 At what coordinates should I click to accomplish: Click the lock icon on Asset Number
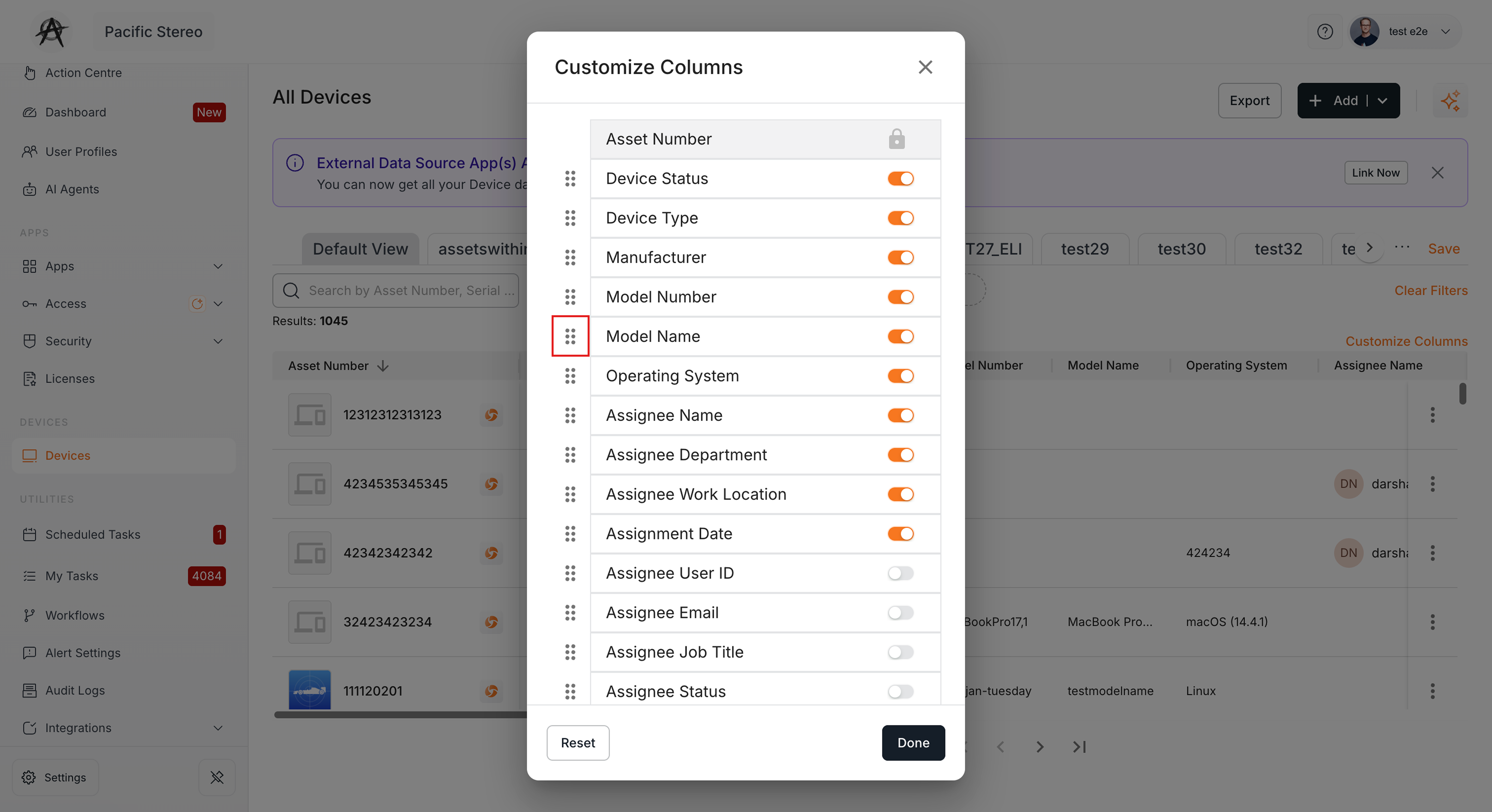(896, 139)
